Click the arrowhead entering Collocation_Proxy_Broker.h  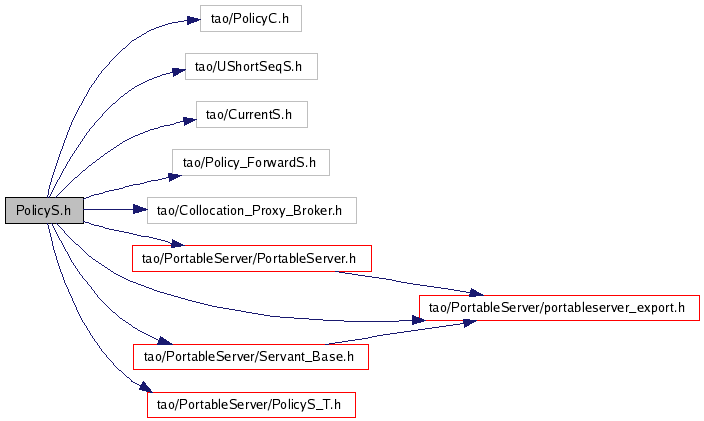[x=140, y=210]
